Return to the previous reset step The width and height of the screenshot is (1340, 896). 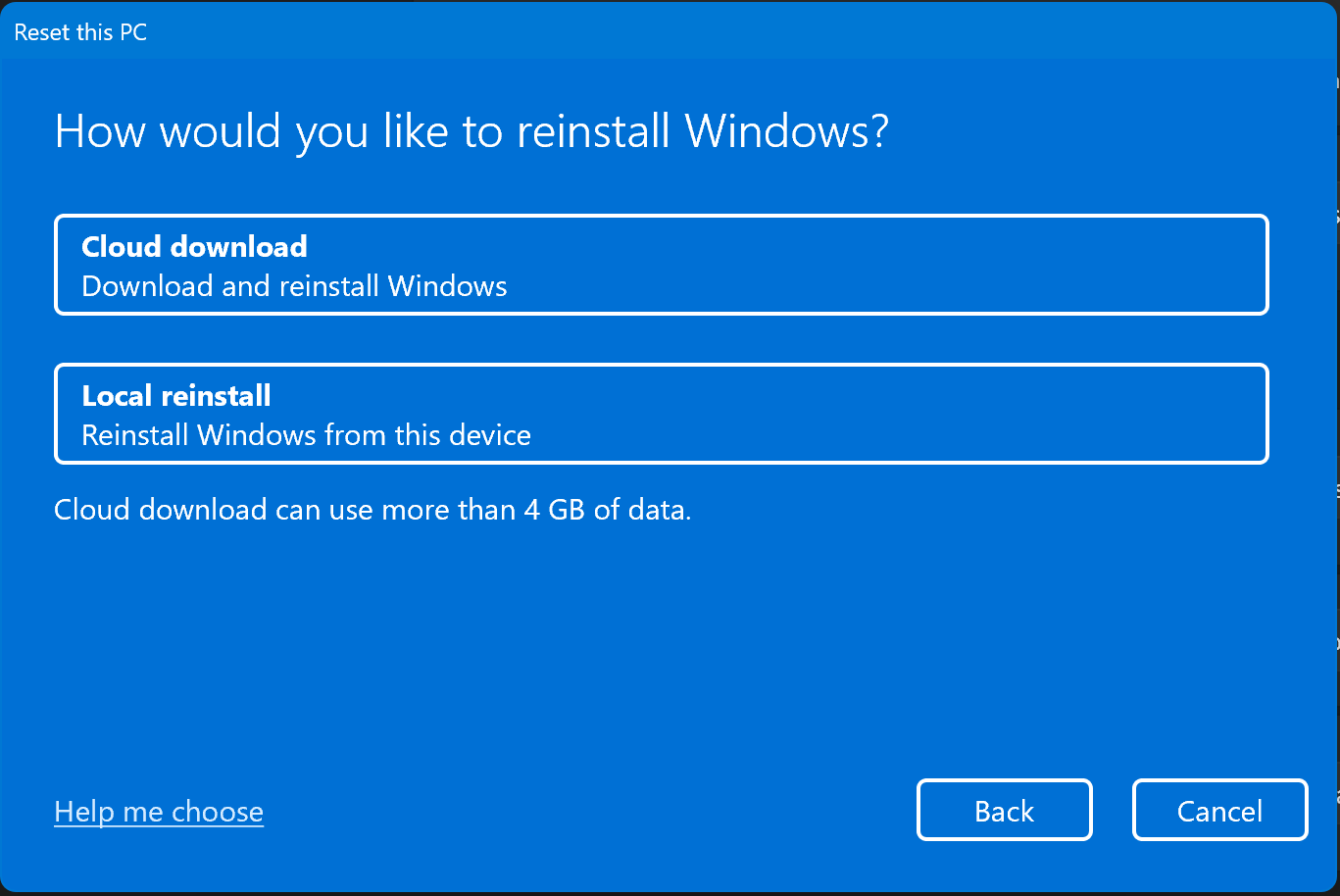coord(1004,811)
